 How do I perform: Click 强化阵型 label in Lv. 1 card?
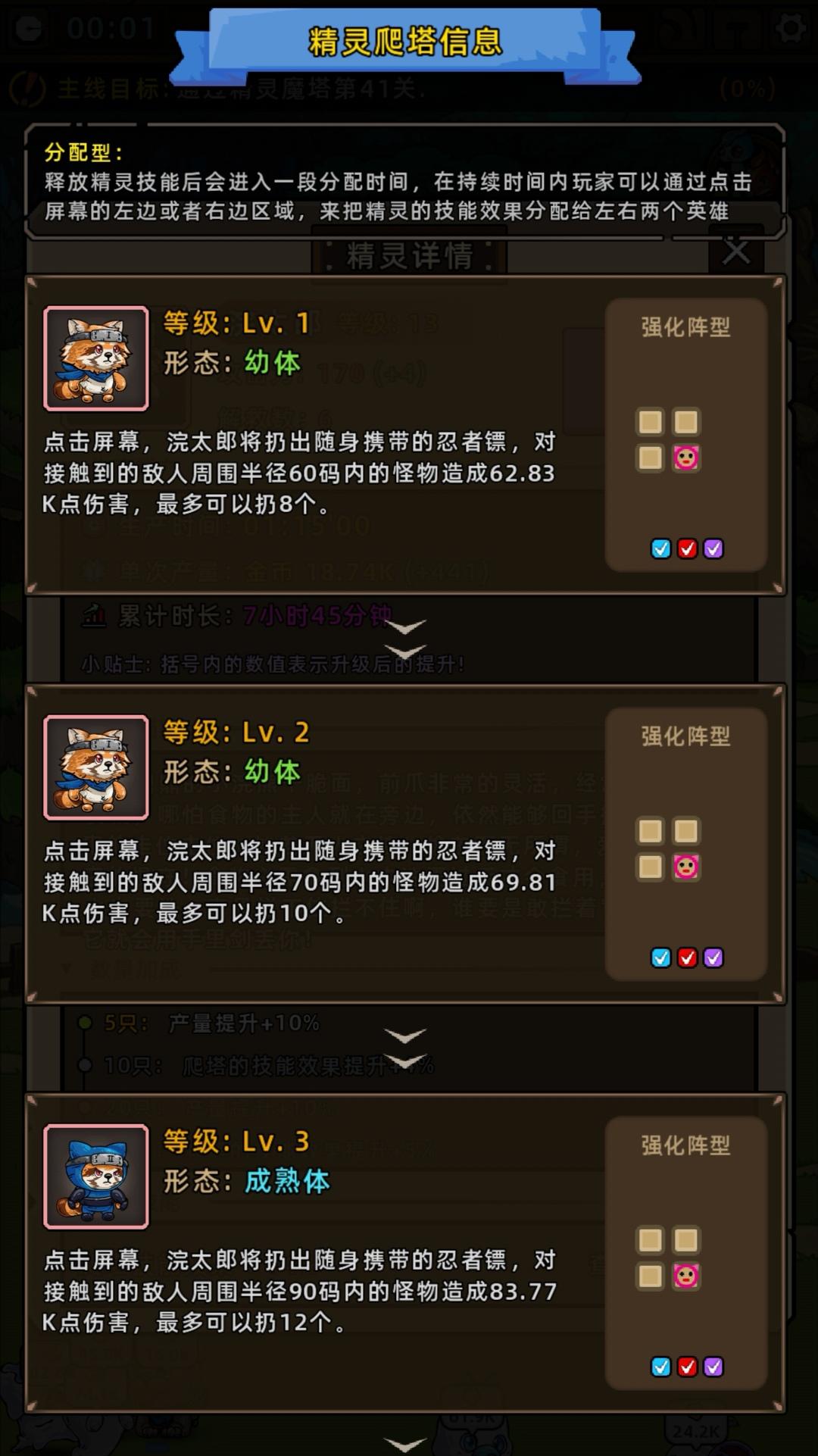coord(686,327)
